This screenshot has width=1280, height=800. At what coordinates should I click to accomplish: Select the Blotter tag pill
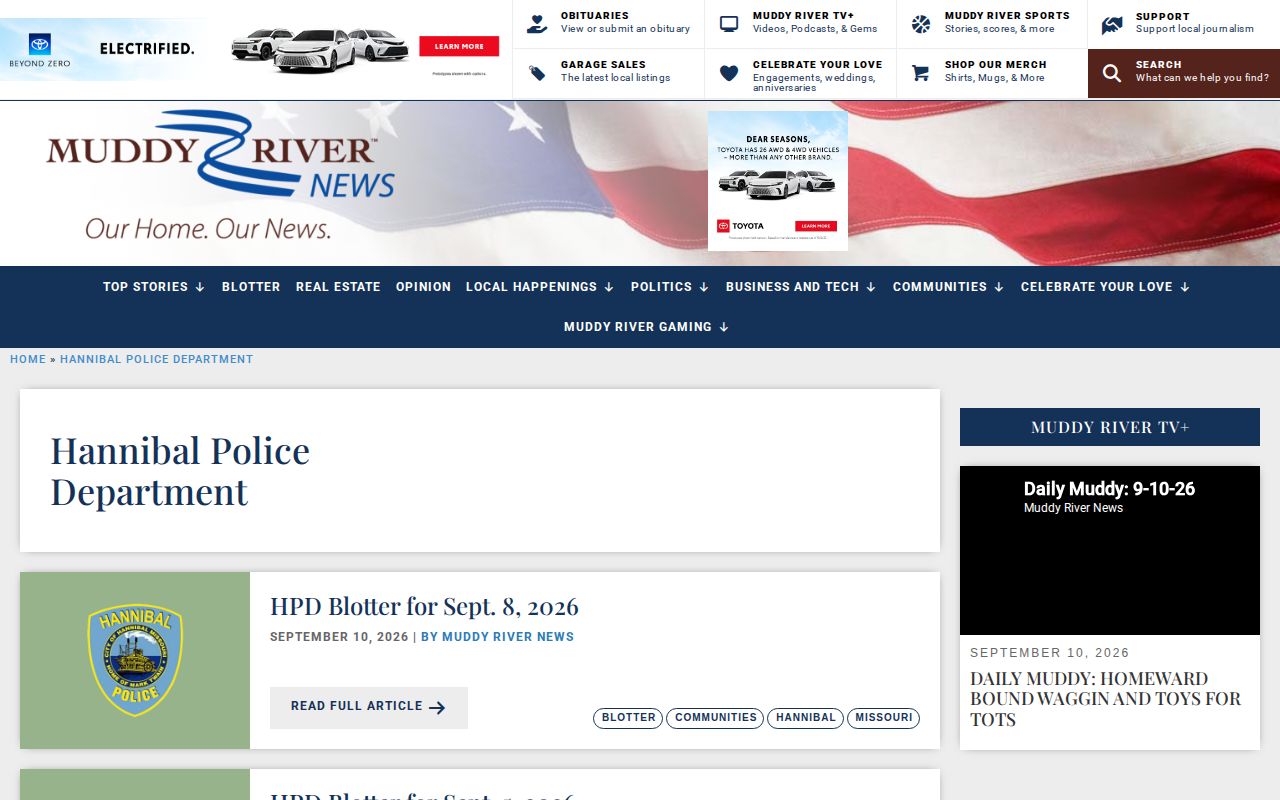tap(628, 718)
